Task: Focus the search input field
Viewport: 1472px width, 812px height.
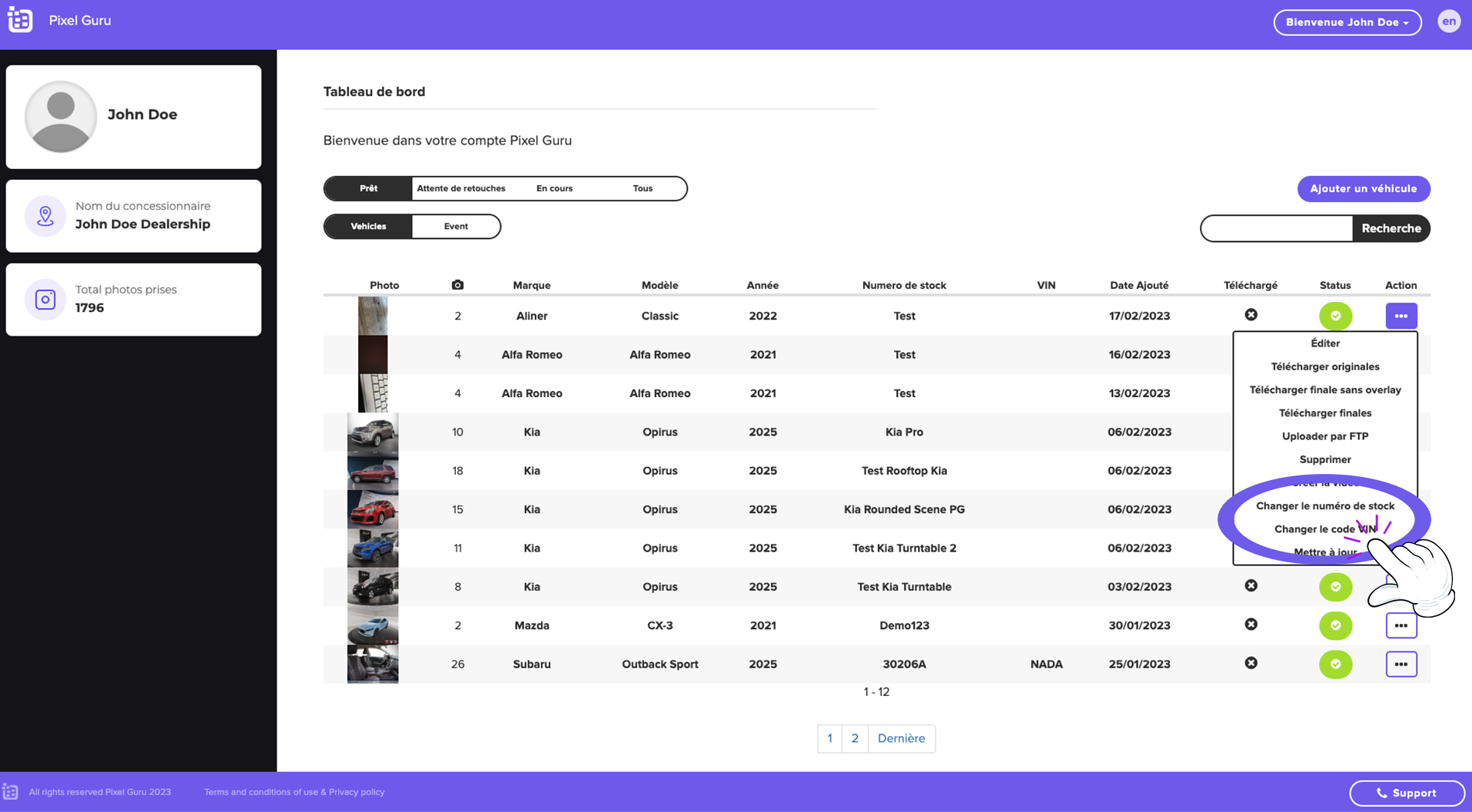Action: (1277, 228)
